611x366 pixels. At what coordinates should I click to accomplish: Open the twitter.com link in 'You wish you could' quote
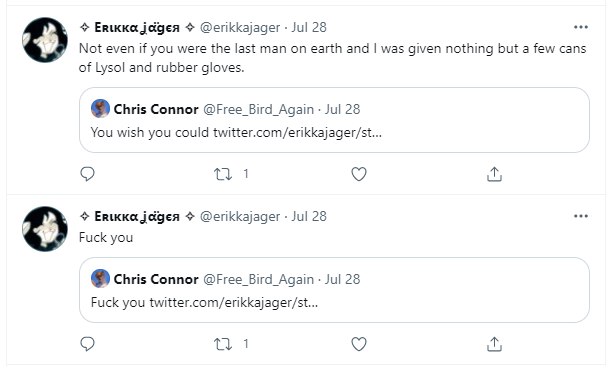tap(297, 133)
